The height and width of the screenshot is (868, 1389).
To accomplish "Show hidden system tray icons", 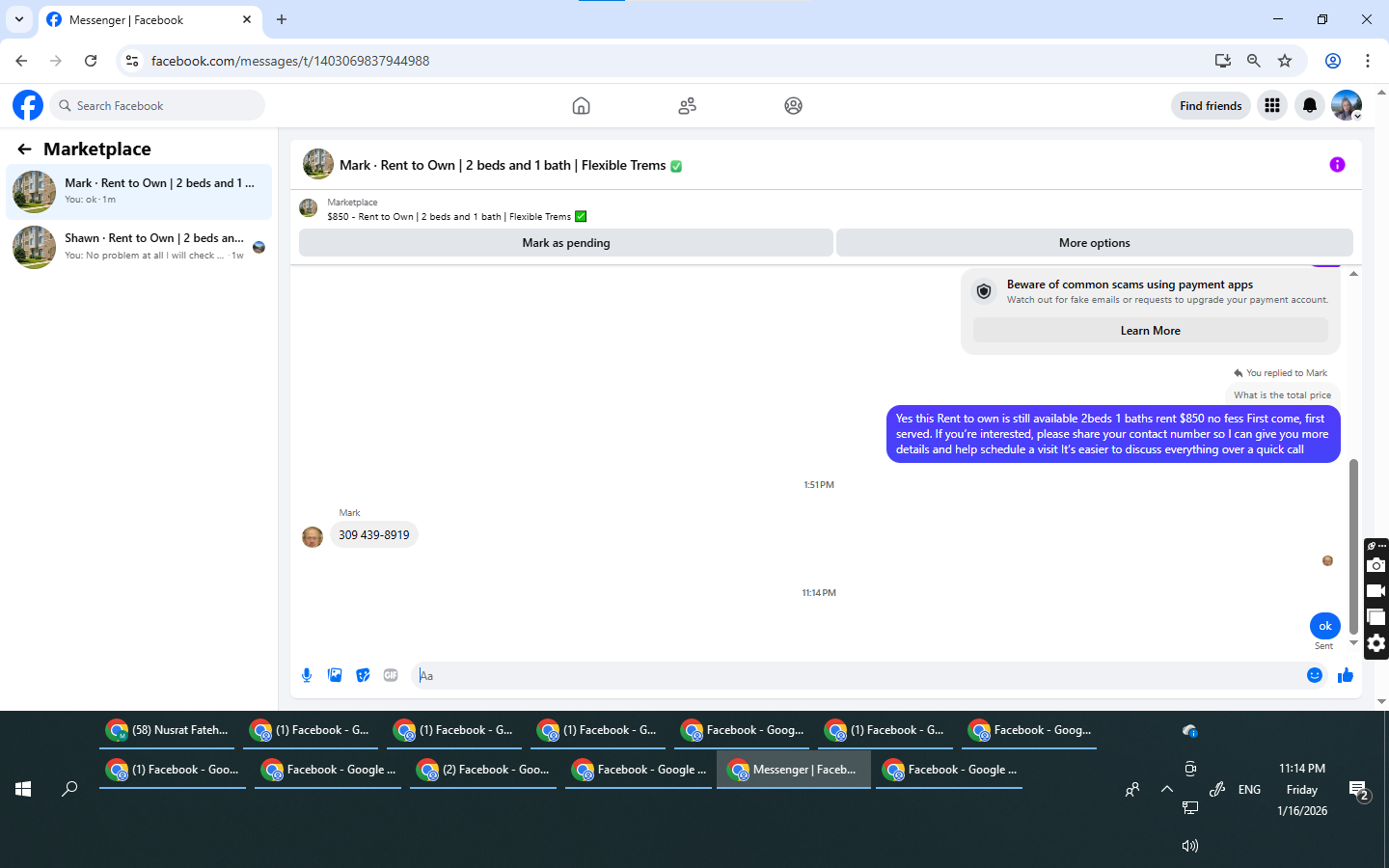I will point(1167,789).
